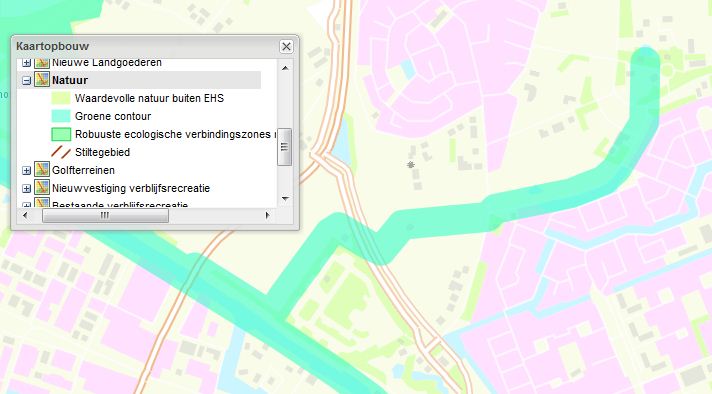Select the Natuur tree label
712x394 pixels.
point(70,80)
